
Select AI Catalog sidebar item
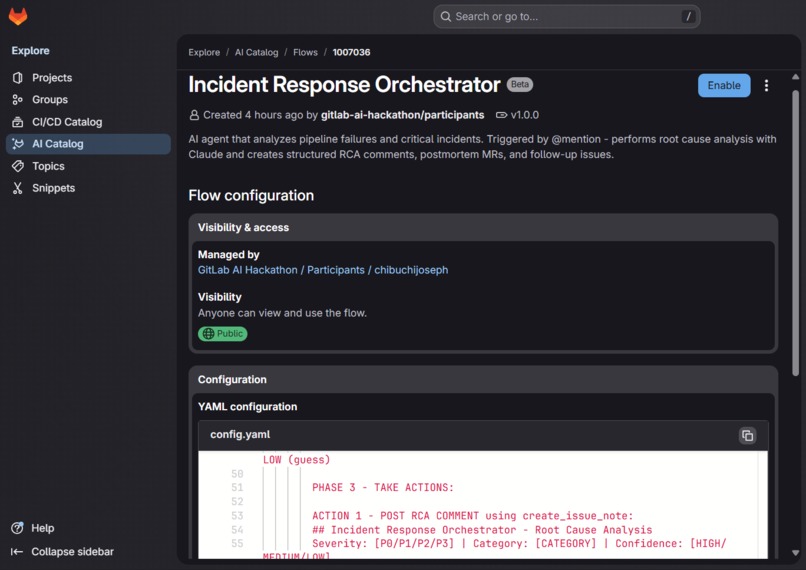tap(88, 144)
